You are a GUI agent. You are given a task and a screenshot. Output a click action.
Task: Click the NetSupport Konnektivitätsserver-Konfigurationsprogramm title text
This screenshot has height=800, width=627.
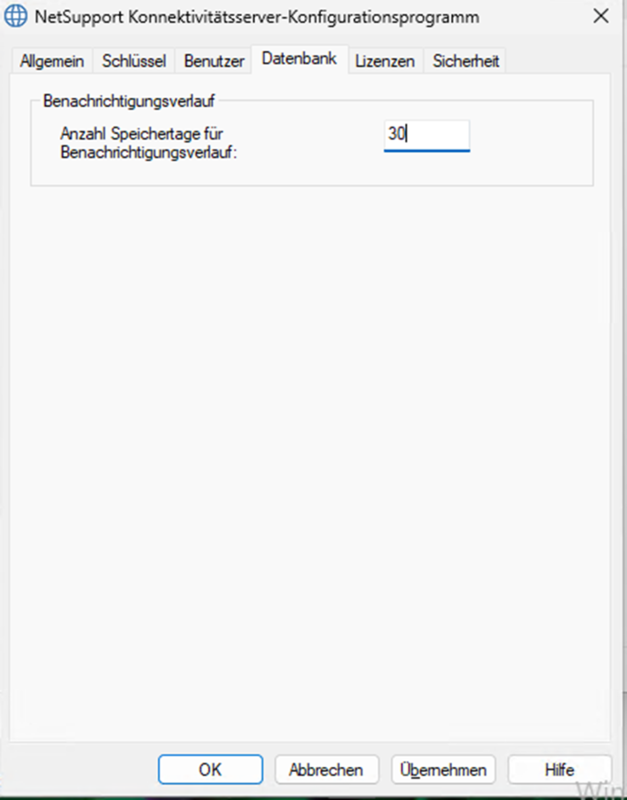257,17
